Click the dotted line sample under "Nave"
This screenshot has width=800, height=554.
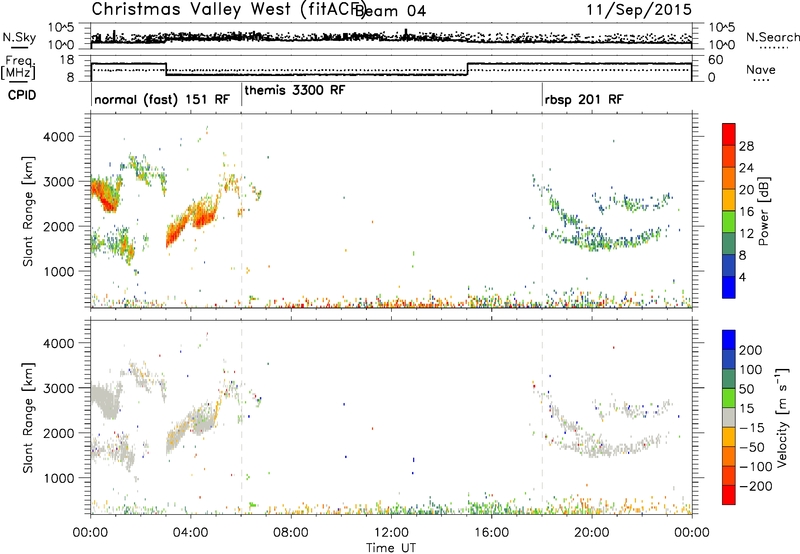coord(761,80)
